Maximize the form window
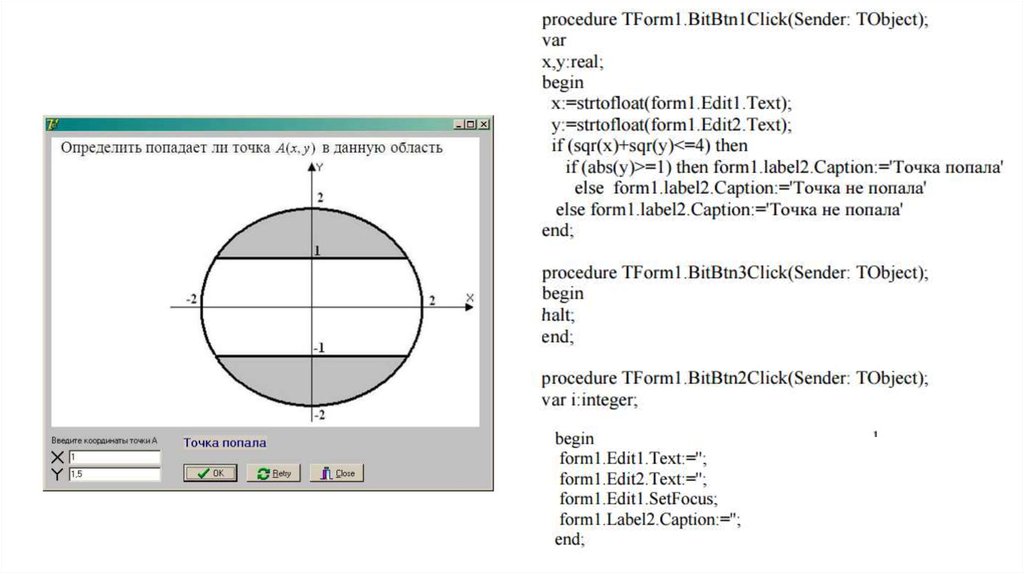The image size is (1024, 574). [471, 124]
